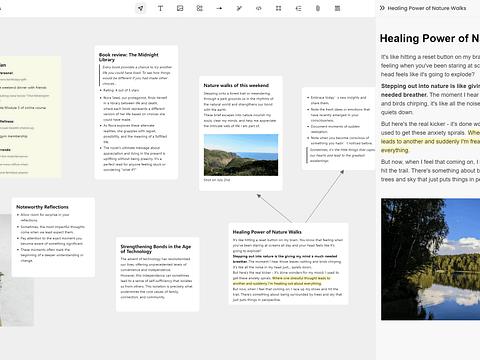Click highlighted yellow text in side panel
Image resolution: width=480 pixels, height=360 pixels.
tap(430, 141)
